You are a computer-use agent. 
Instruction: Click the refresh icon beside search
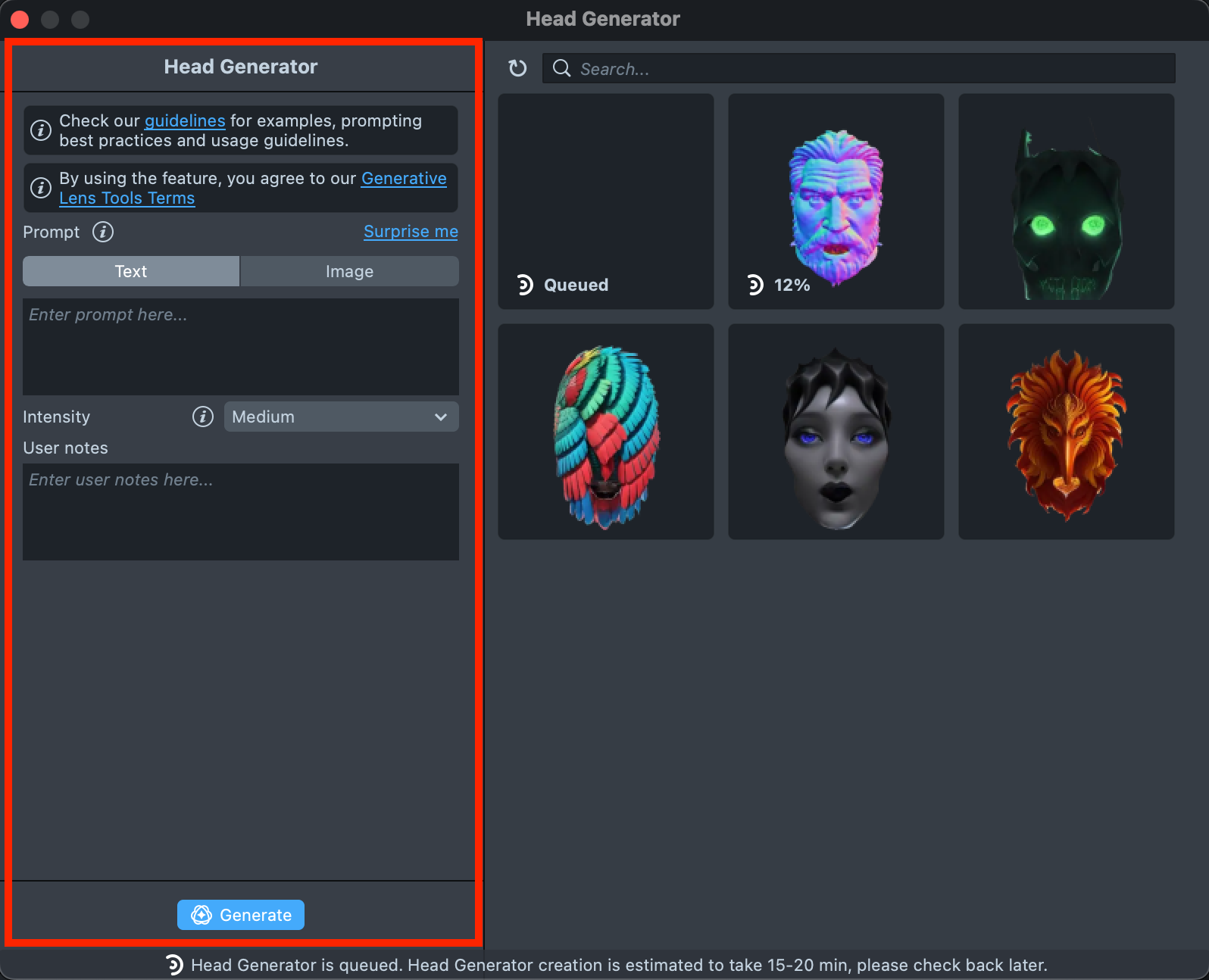(x=518, y=68)
